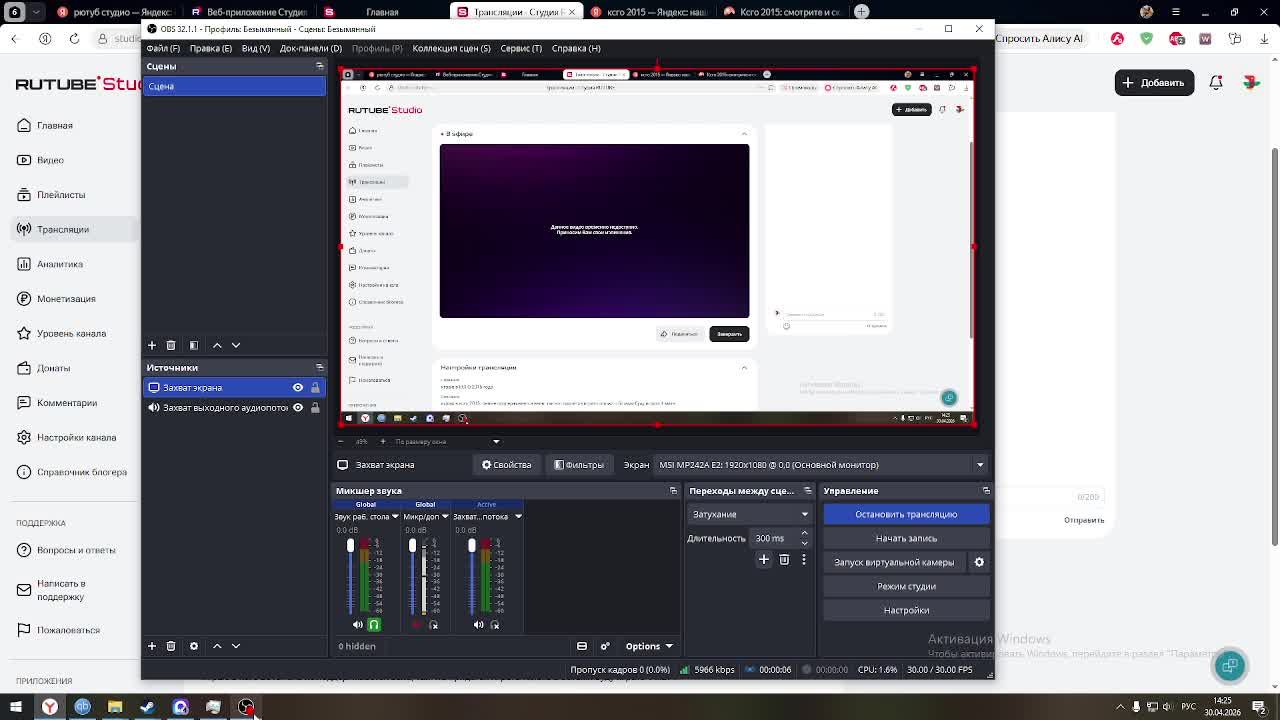Image resolution: width=1280 pixels, height=720 pixels.
Task: Open Настройки button in Controls
Action: click(x=906, y=610)
